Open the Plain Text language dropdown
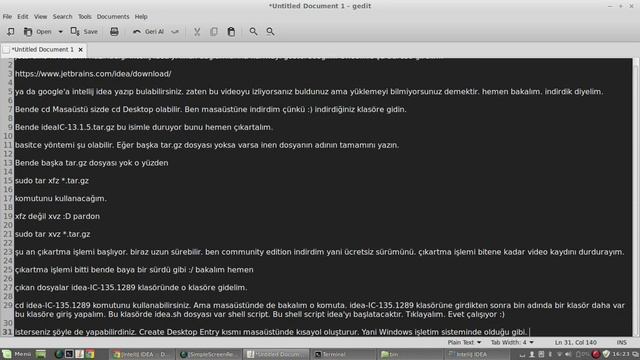 tap(464, 342)
